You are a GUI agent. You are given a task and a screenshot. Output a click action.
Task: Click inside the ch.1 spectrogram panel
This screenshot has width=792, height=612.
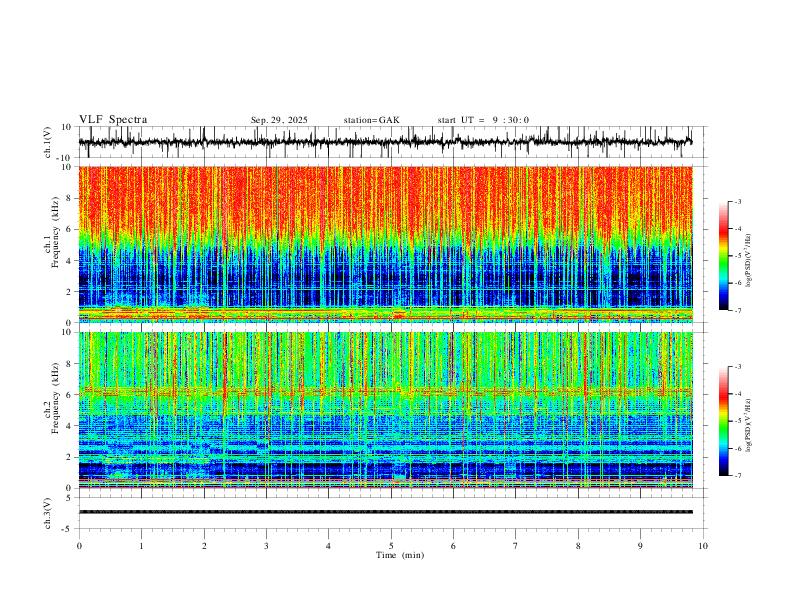coord(385,244)
